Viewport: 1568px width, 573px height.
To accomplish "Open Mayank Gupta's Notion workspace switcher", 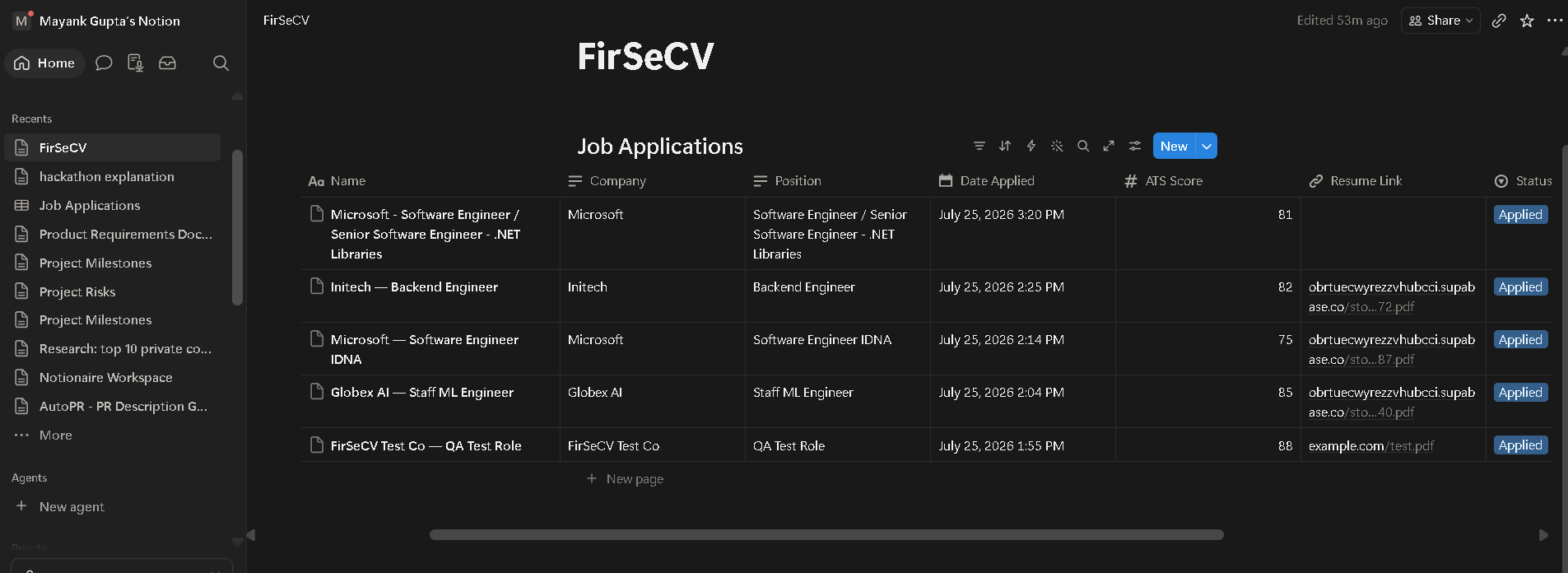I will click(97, 21).
